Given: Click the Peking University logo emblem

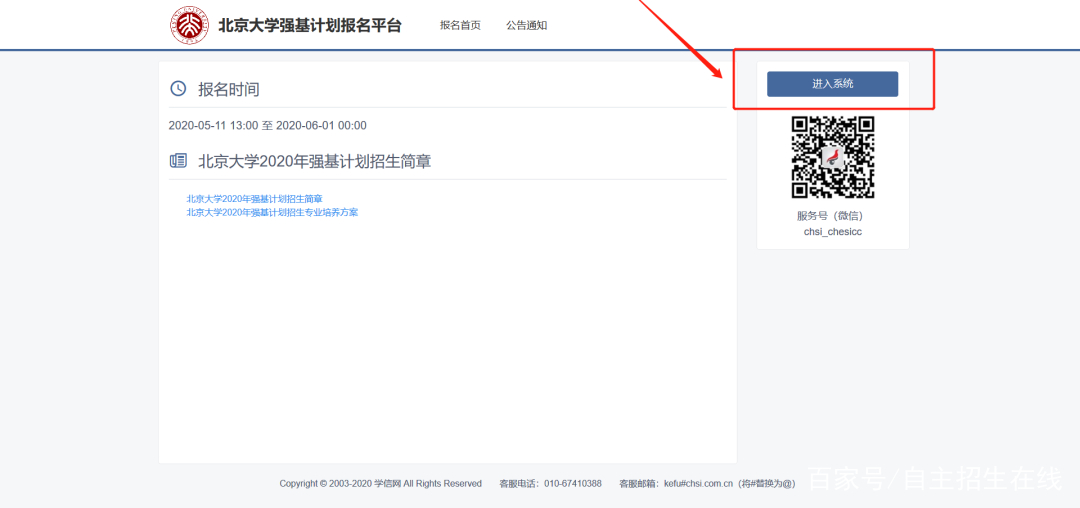Looking at the screenshot, I should point(189,25).
